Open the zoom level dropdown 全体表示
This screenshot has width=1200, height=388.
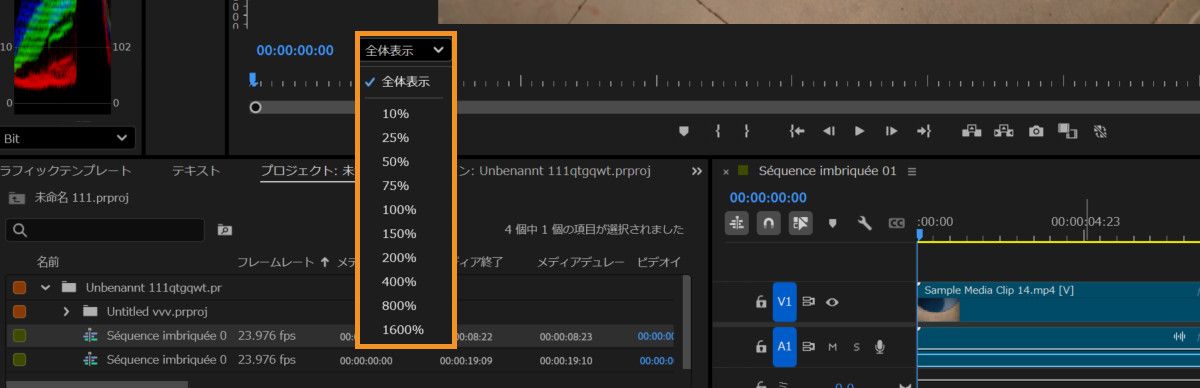click(405, 50)
